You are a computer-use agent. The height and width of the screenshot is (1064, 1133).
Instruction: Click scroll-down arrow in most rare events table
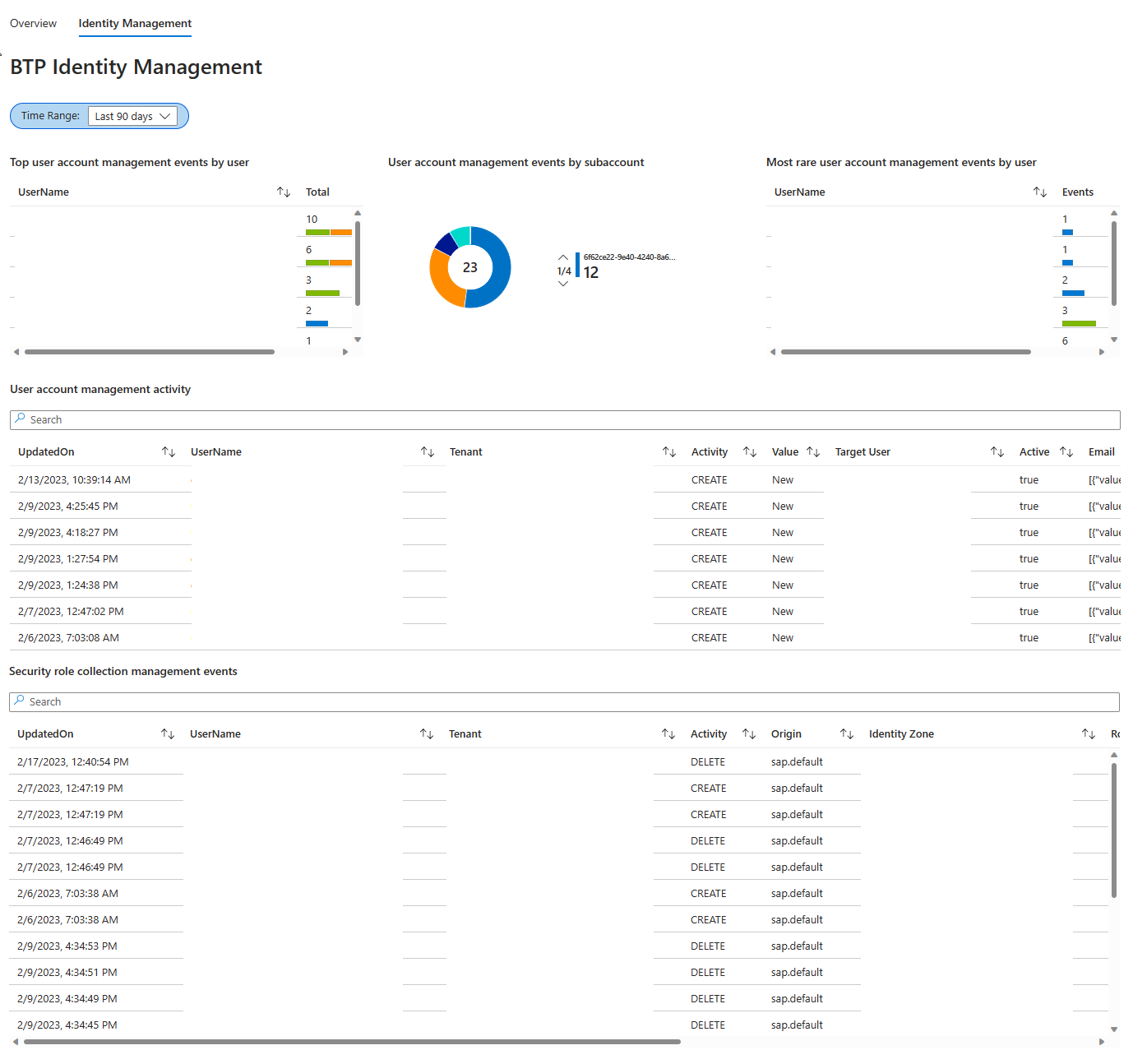(x=1114, y=340)
